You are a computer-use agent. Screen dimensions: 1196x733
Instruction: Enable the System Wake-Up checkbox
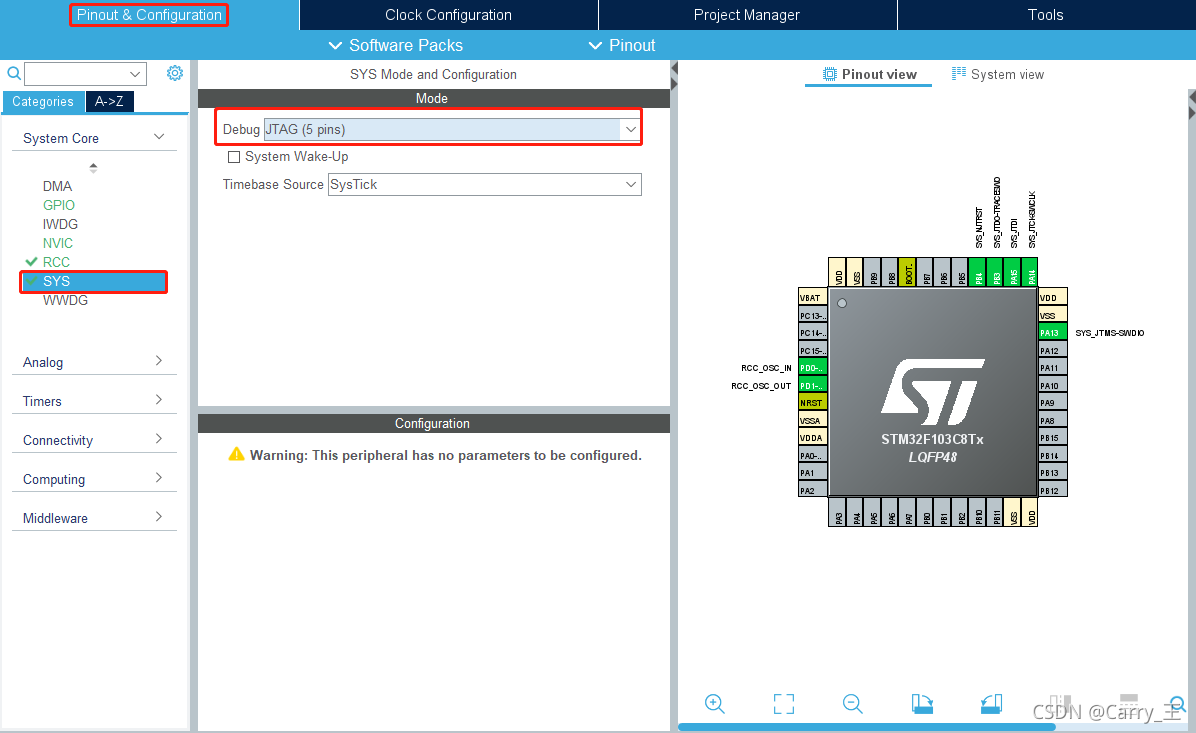234,157
